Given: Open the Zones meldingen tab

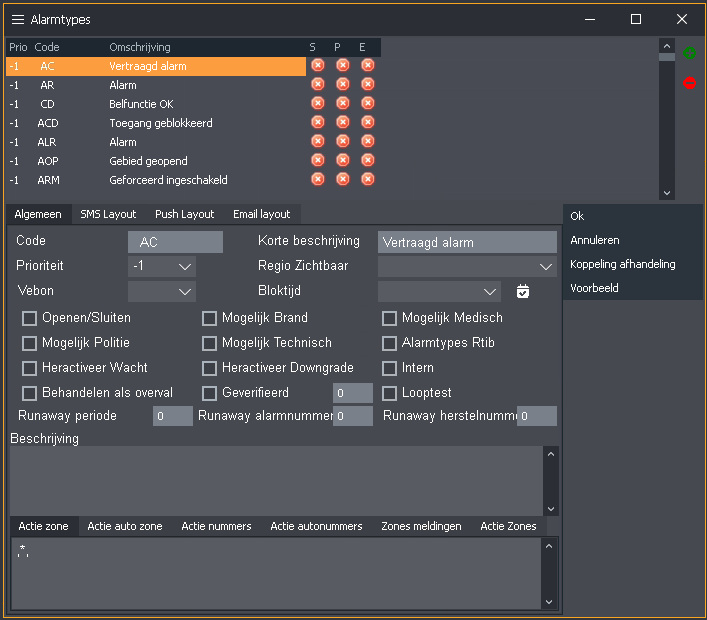Looking at the screenshot, I should pyautogui.click(x=421, y=526).
